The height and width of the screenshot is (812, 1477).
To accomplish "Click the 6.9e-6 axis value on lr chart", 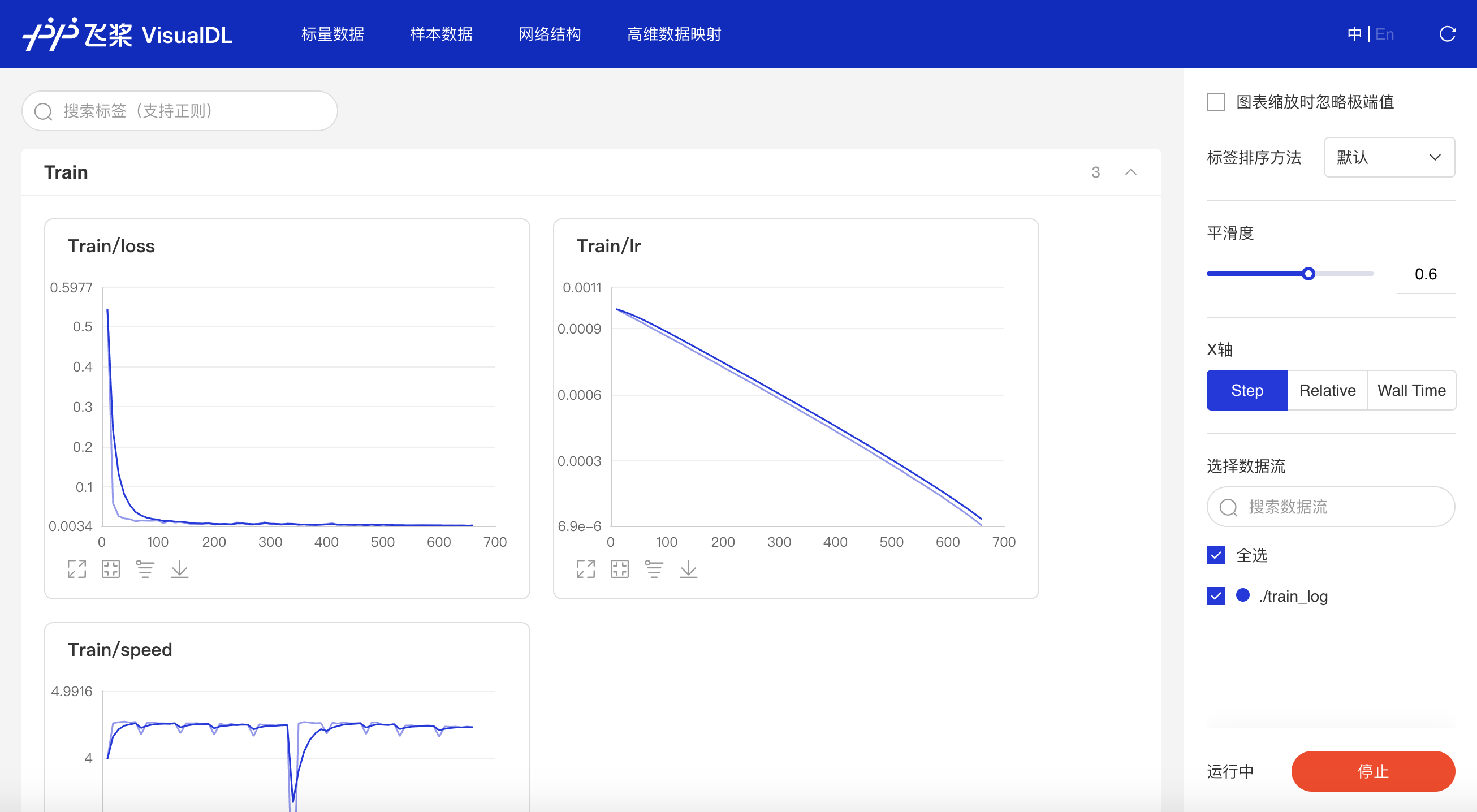I will pyautogui.click(x=579, y=526).
